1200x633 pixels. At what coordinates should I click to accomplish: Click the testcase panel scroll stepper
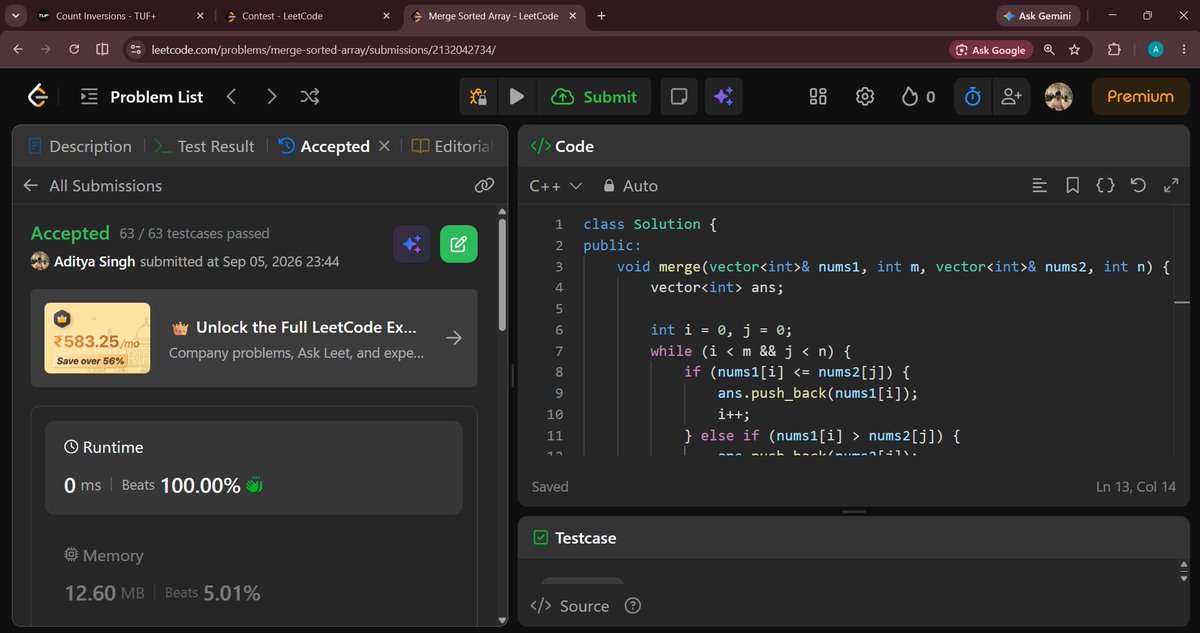pyautogui.click(x=1186, y=572)
